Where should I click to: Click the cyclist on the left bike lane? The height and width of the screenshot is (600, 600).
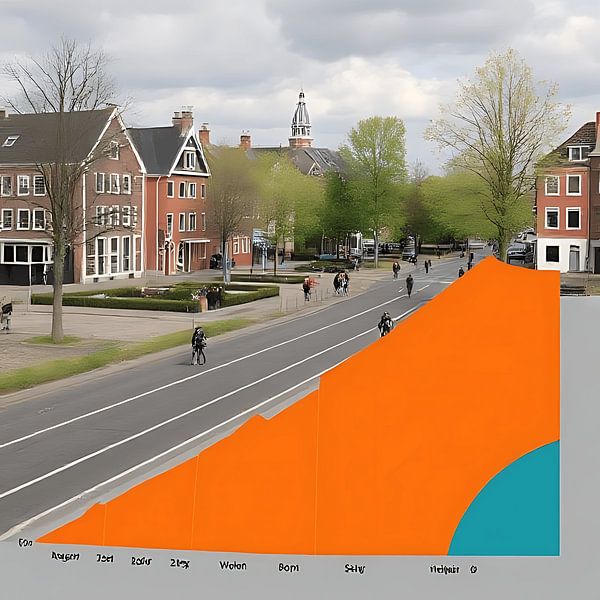[199, 345]
